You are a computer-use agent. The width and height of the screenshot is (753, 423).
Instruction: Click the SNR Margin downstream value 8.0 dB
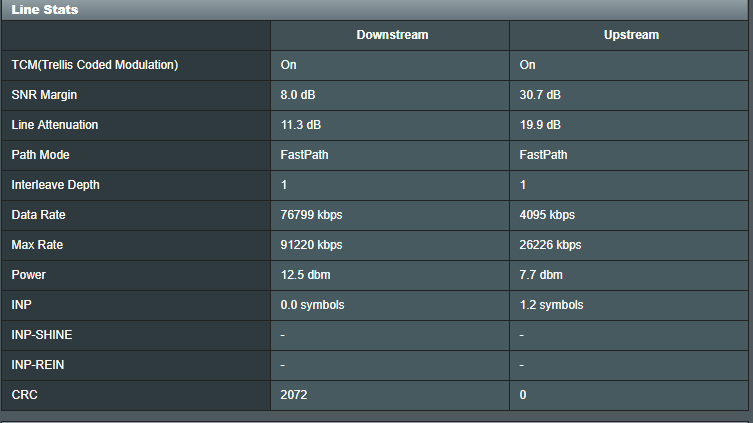tap(298, 95)
